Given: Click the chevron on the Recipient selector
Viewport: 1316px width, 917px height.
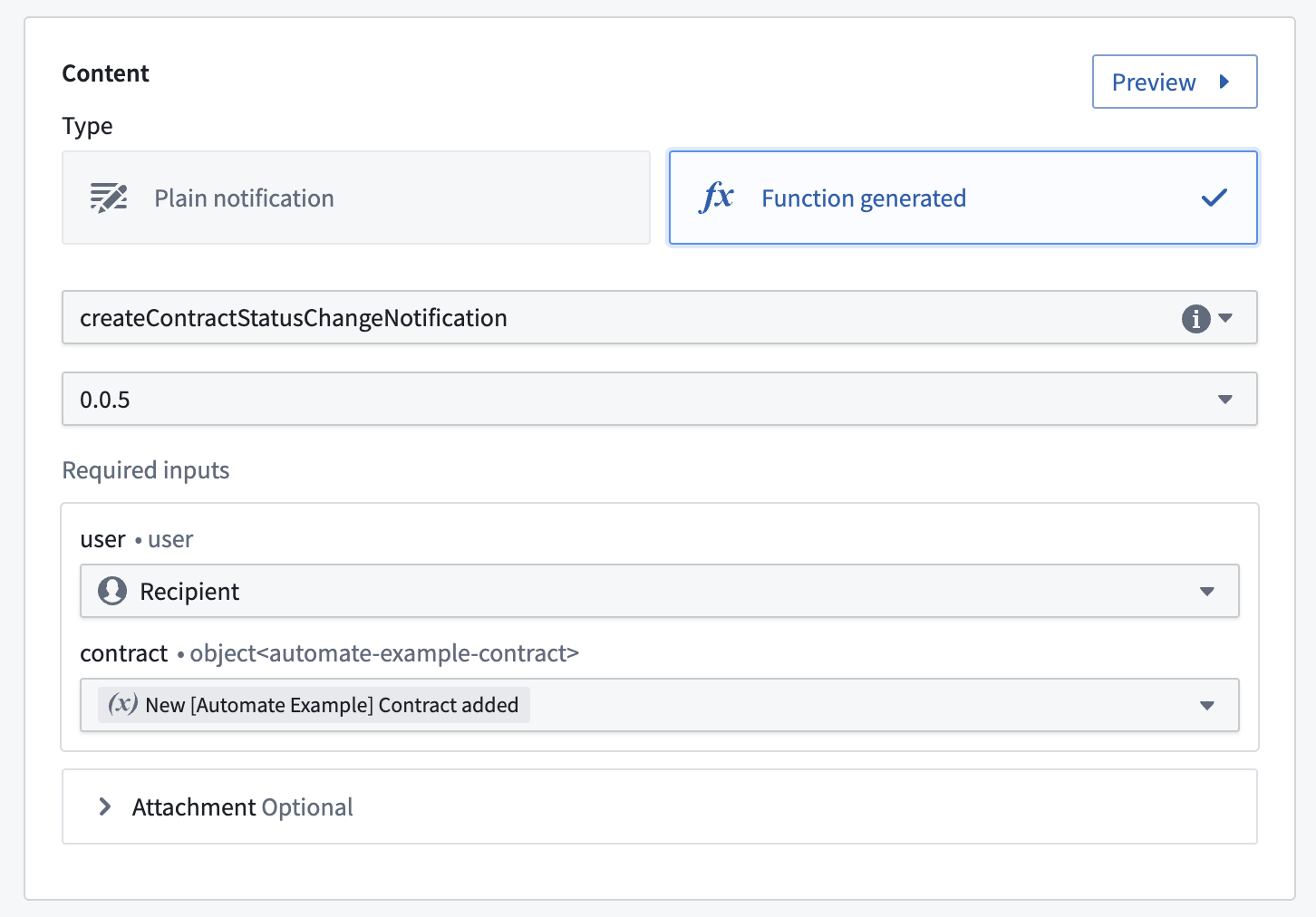Looking at the screenshot, I should pos(1207,591).
